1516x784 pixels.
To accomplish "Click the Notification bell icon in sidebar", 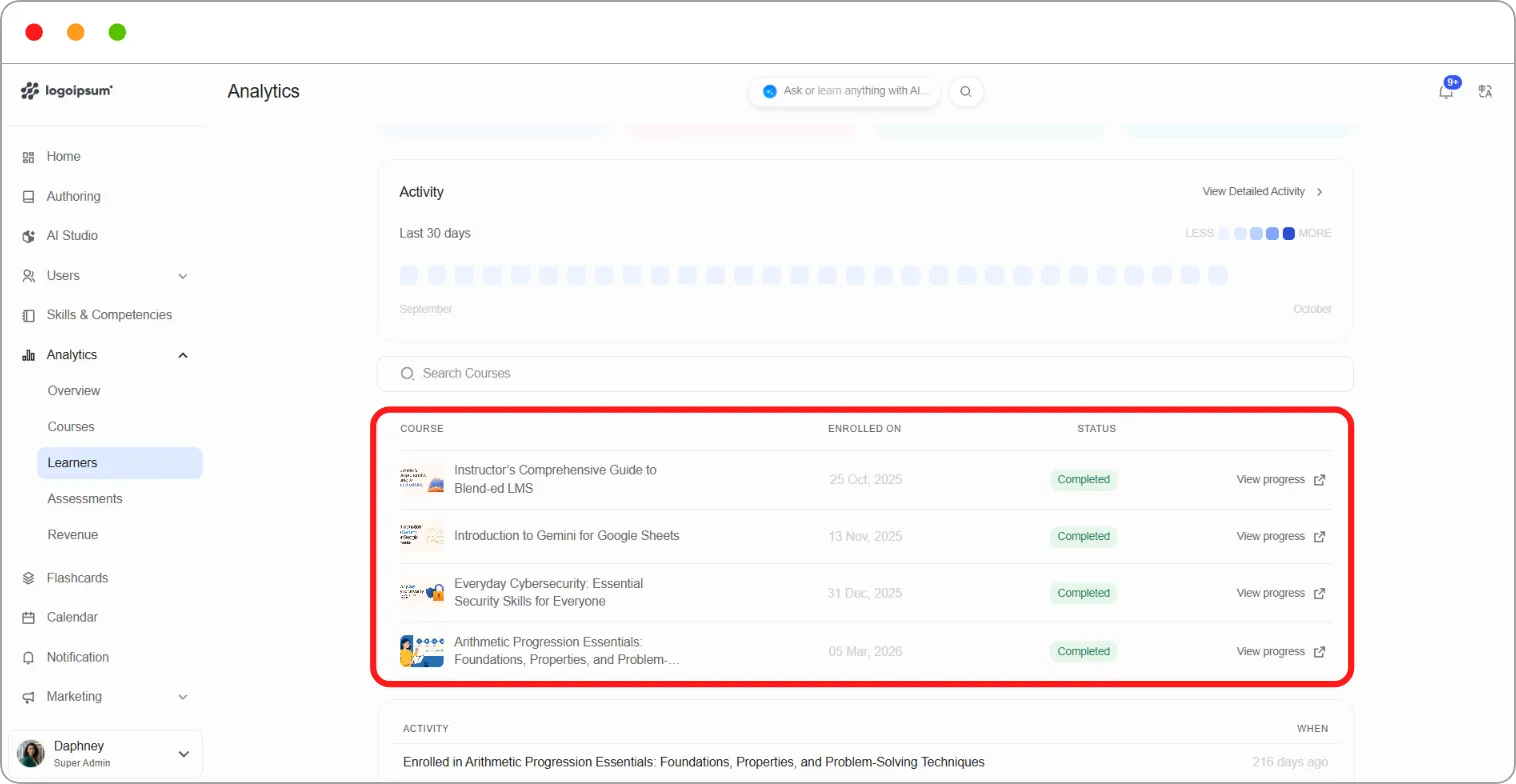I will 29,658.
